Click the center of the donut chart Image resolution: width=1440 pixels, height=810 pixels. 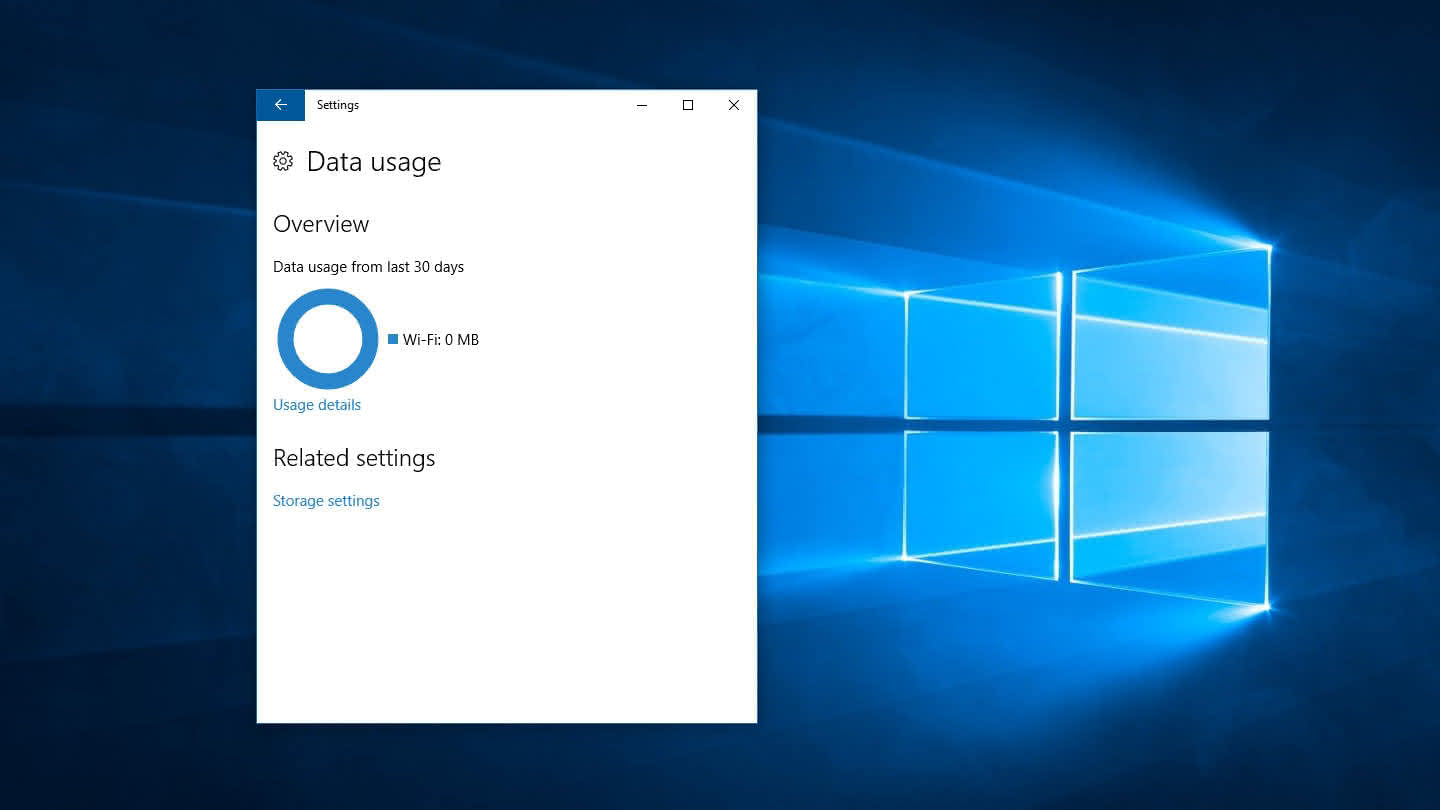(328, 339)
